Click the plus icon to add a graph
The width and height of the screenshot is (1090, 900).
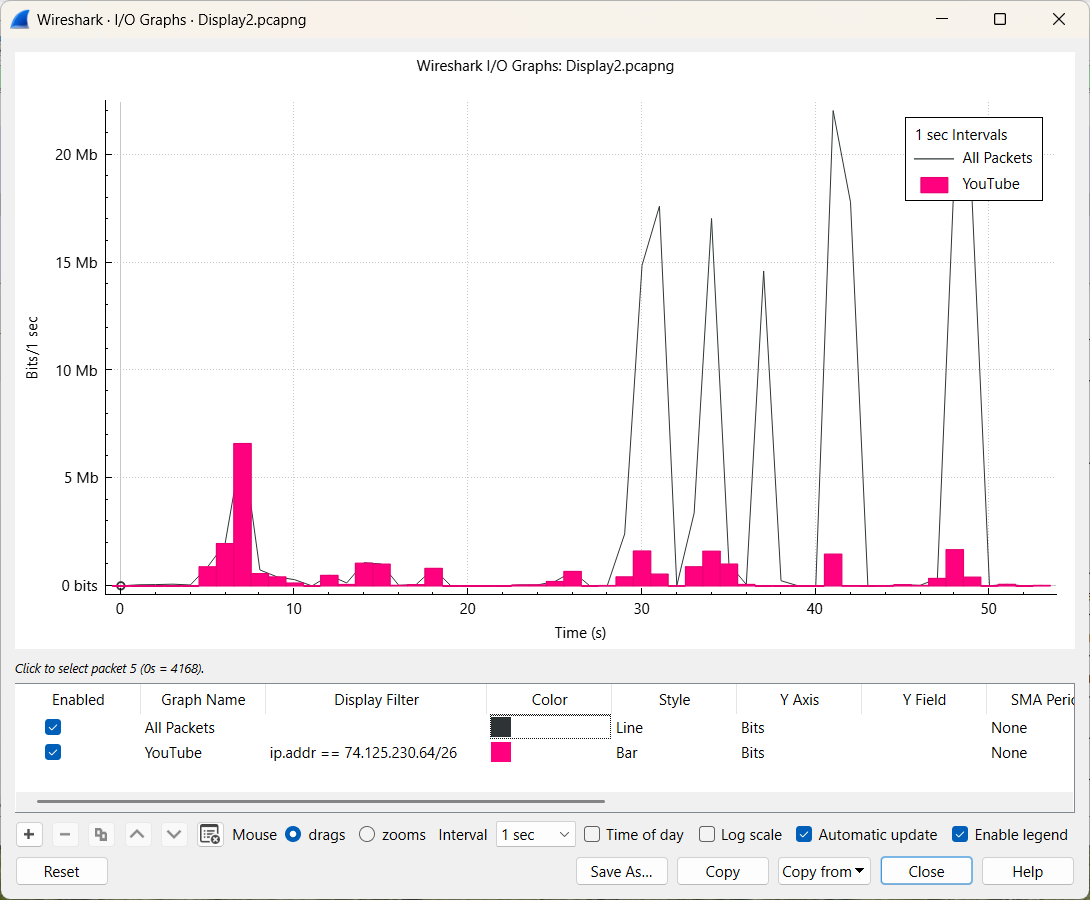(x=29, y=835)
